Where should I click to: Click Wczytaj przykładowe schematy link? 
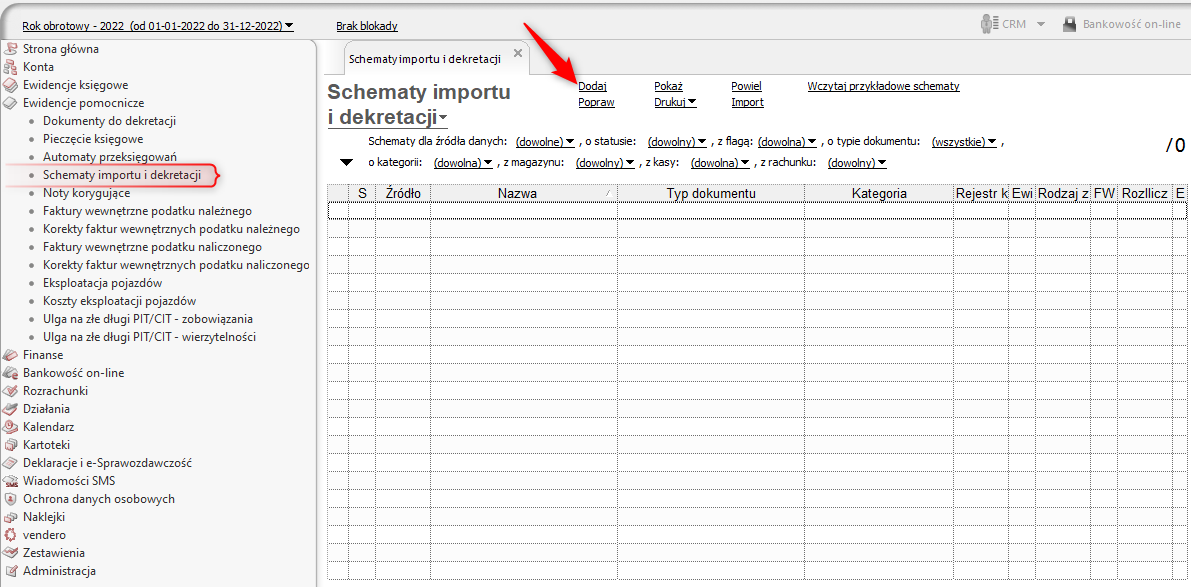click(883, 86)
